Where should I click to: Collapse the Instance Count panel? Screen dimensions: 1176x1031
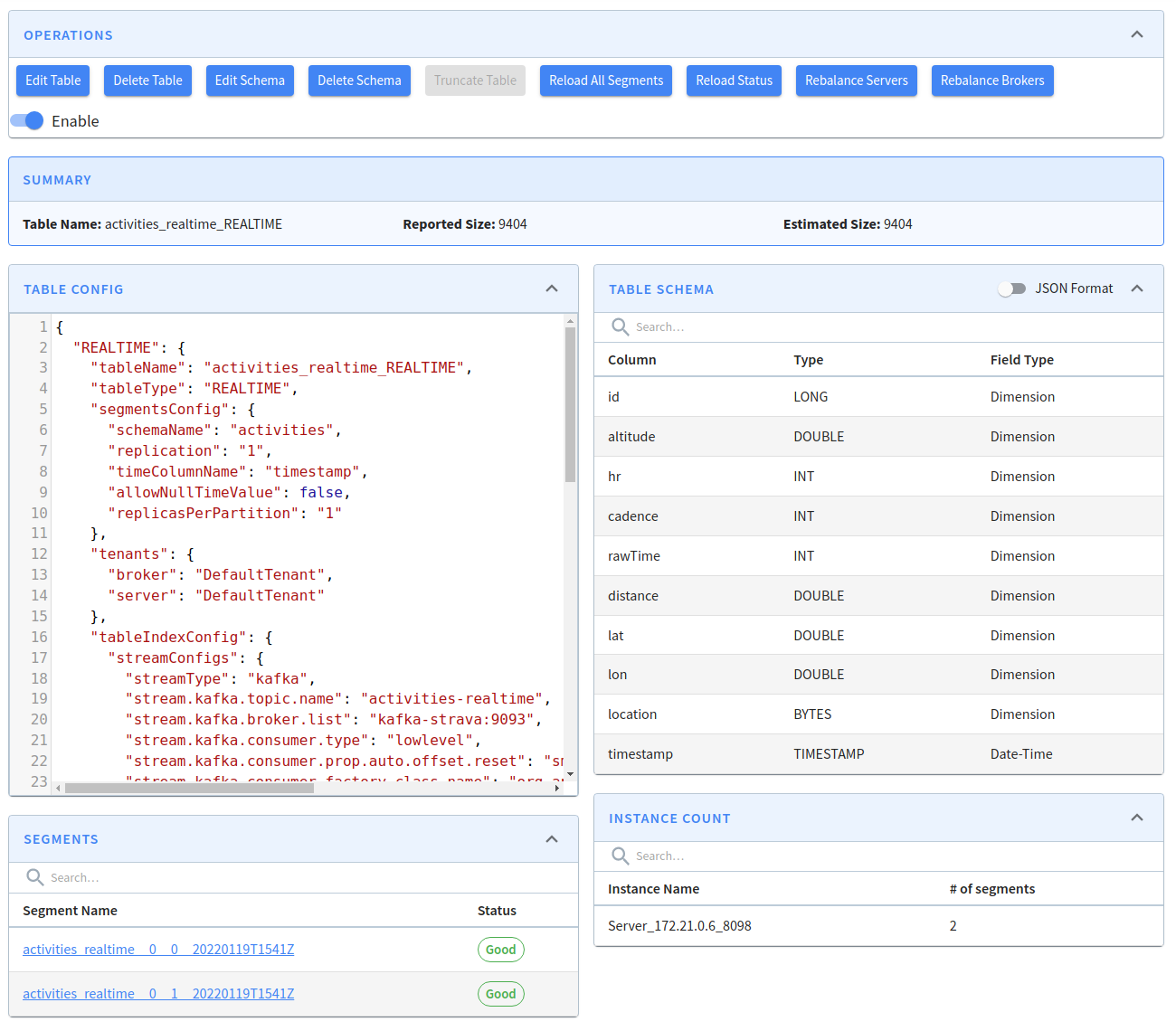point(1137,817)
